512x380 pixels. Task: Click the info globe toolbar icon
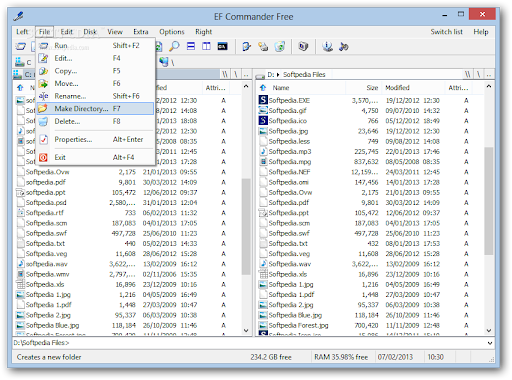tap(327, 46)
